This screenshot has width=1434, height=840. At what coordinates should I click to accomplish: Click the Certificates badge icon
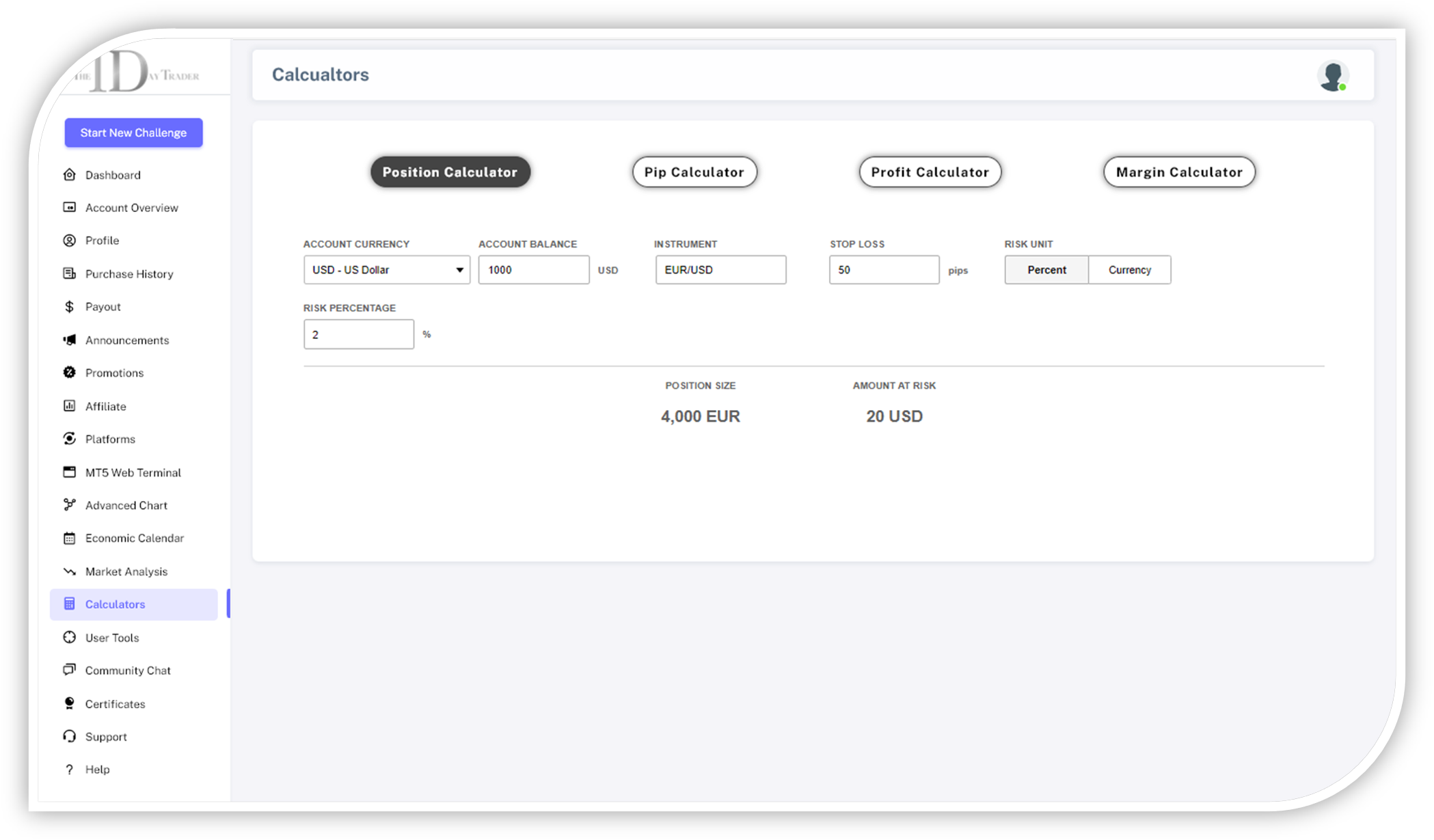pyautogui.click(x=69, y=703)
